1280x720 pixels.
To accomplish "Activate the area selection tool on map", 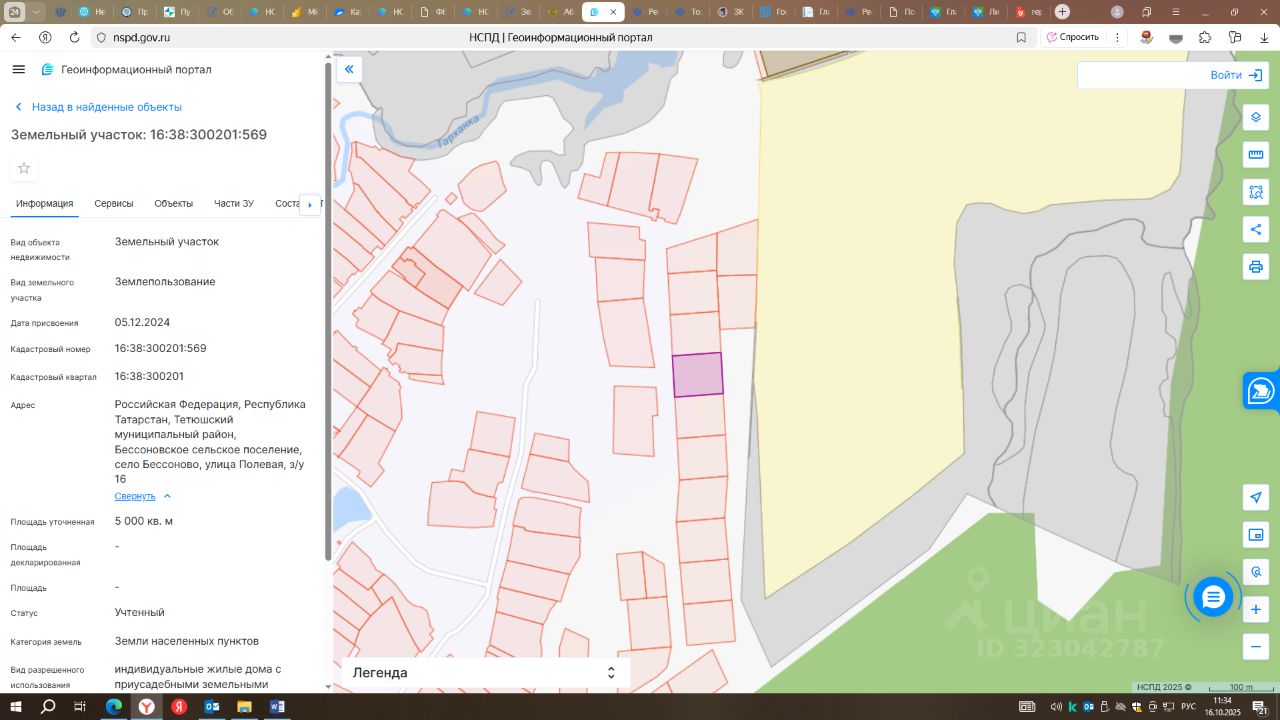I will [x=1256, y=192].
